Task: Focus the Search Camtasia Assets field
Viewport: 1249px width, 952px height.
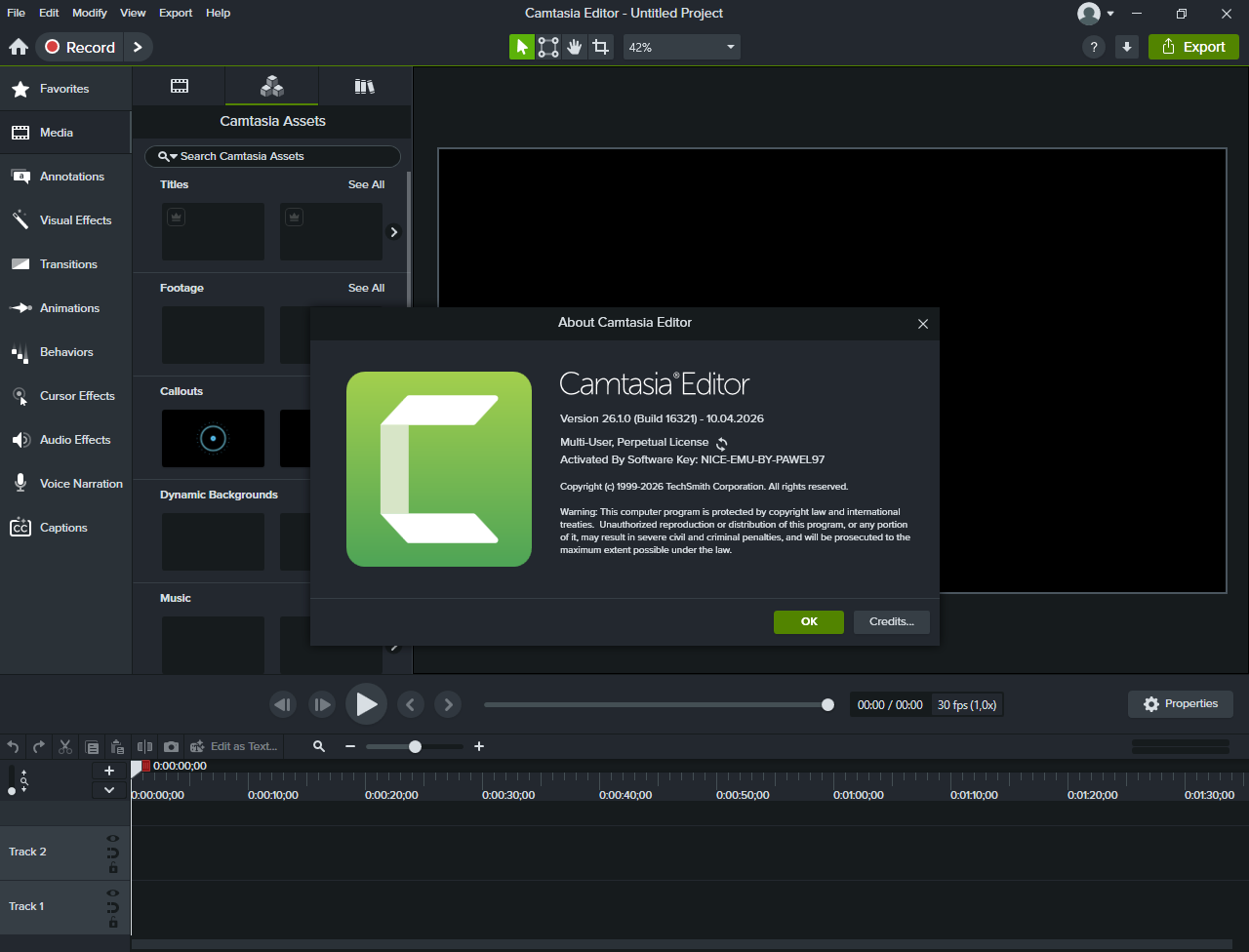Action: [272, 156]
